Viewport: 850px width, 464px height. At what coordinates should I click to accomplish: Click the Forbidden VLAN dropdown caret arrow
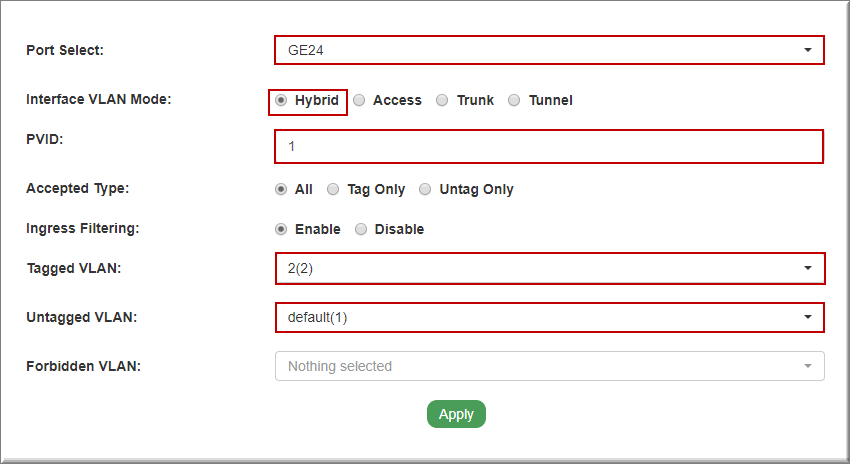(x=807, y=367)
